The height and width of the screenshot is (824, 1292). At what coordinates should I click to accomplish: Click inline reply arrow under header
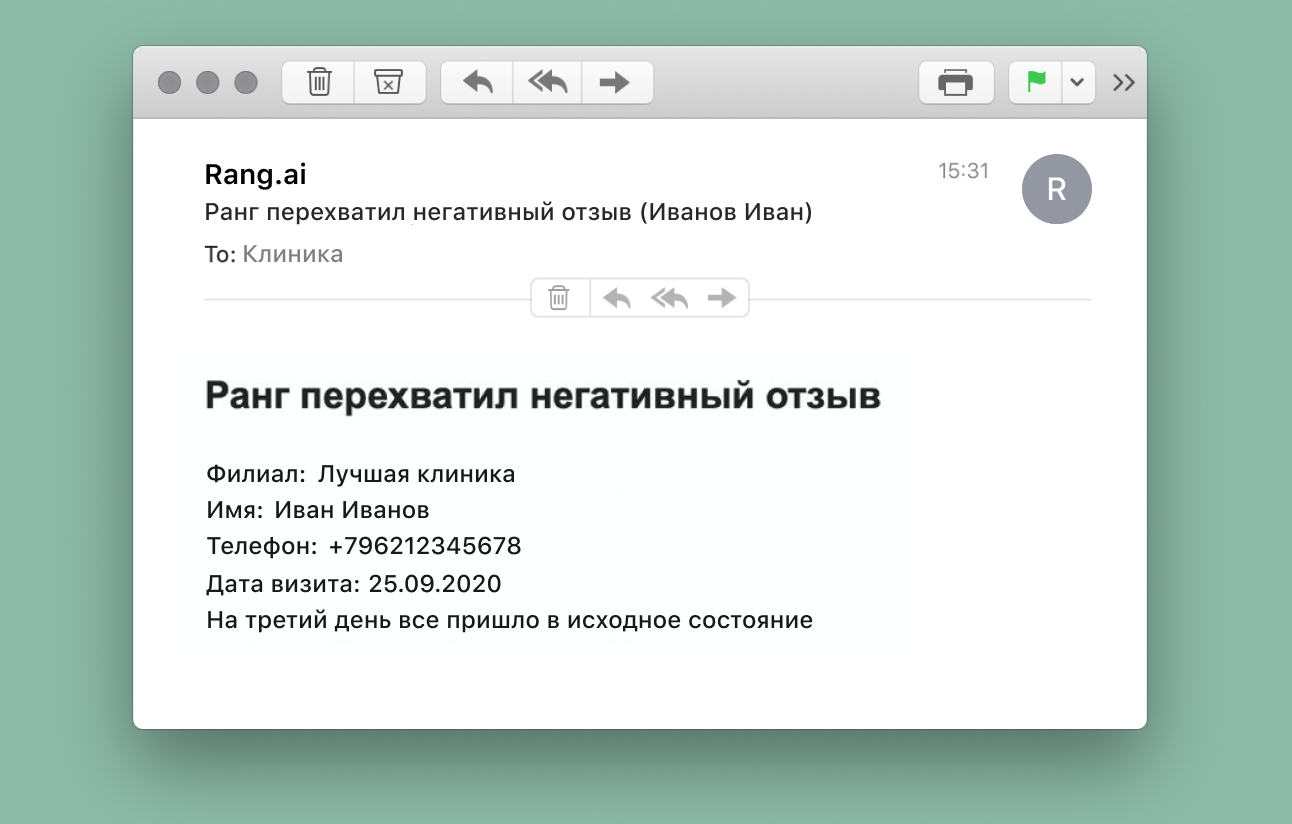(617, 298)
